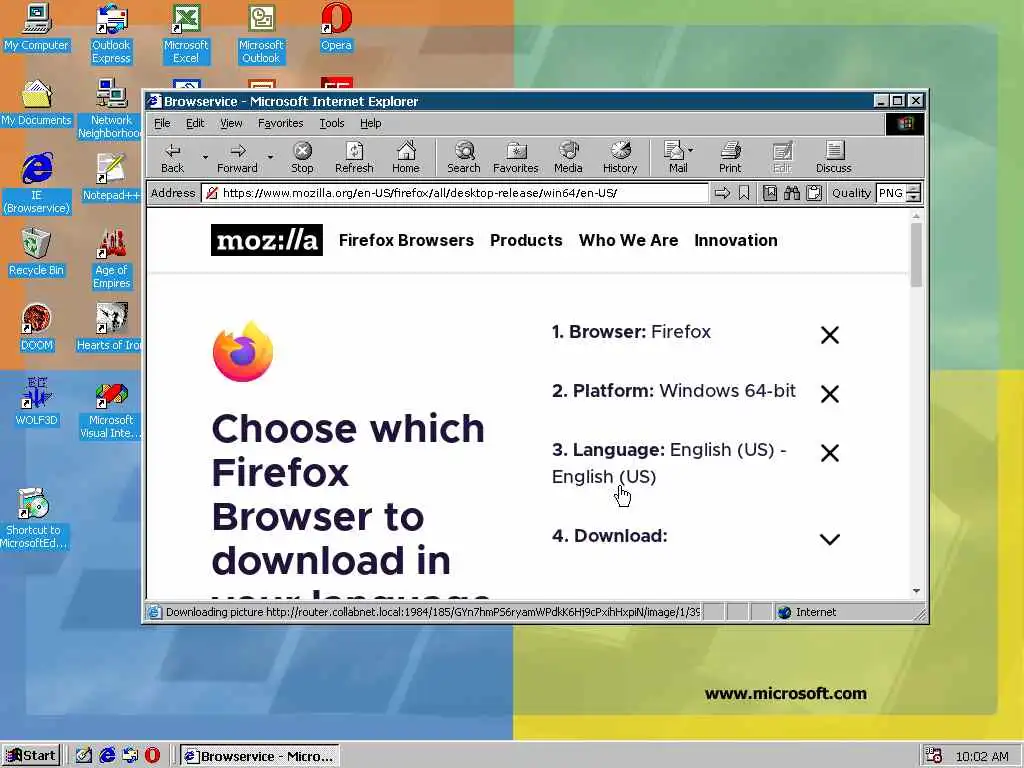Screen dimensions: 1024x768
Task: Open the Start menu
Action: tap(31, 756)
